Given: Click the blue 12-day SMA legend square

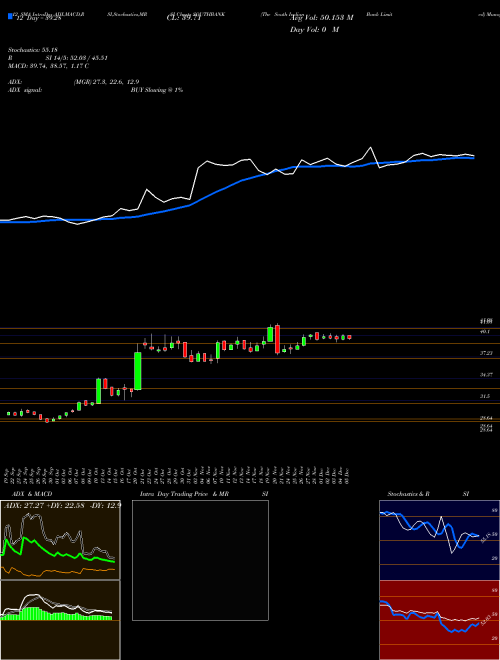Looking at the screenshot, I should [x=10, y=16].
